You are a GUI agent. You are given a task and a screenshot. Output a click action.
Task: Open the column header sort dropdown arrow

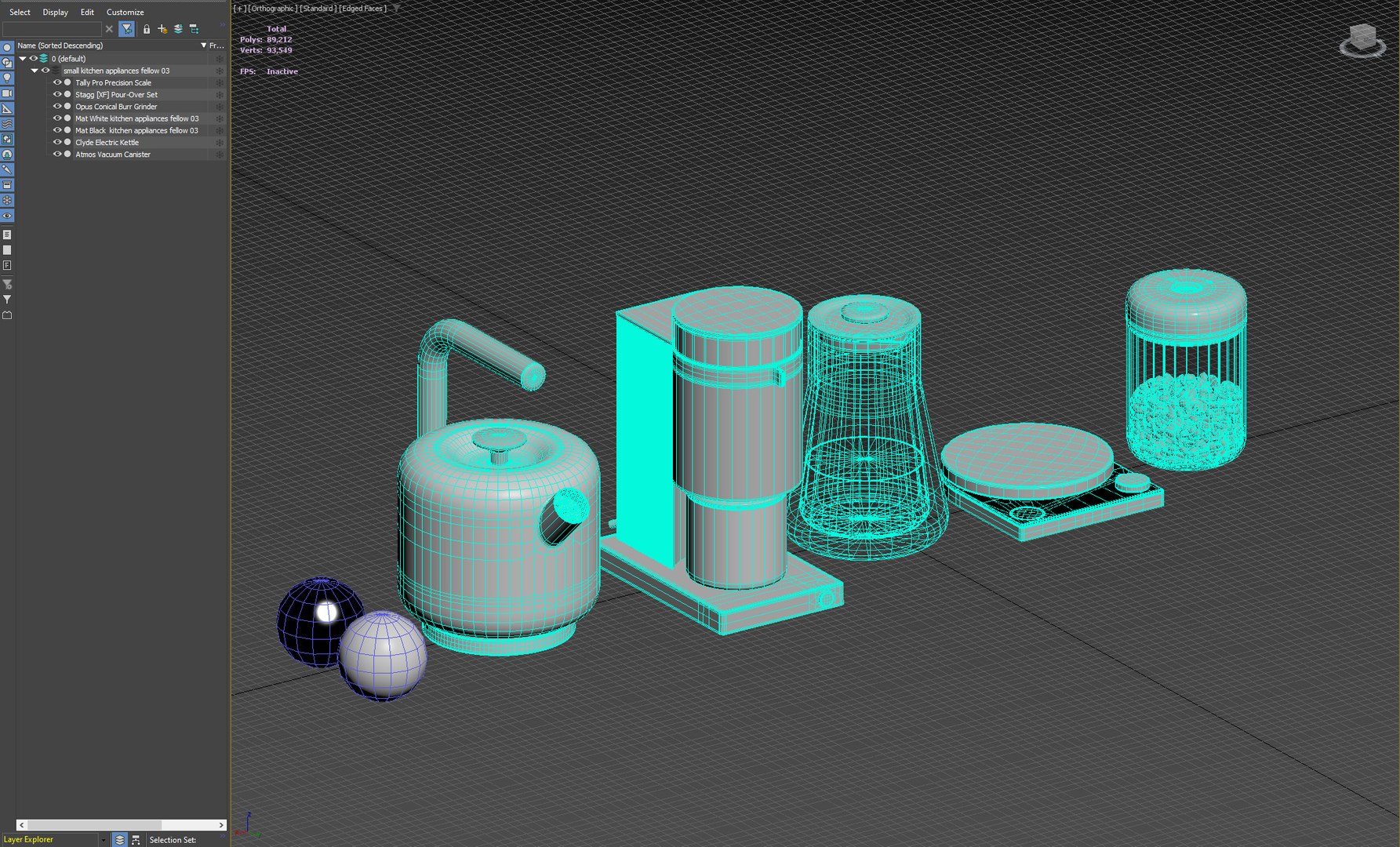[x=204, y=45]
